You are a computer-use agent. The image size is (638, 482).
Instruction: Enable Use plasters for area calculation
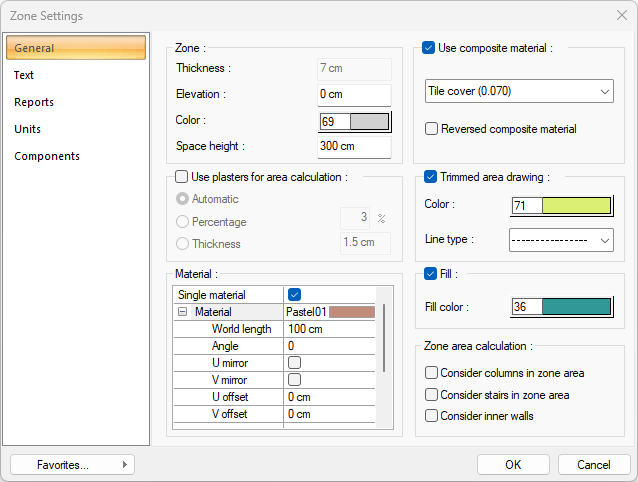point(182,177)
